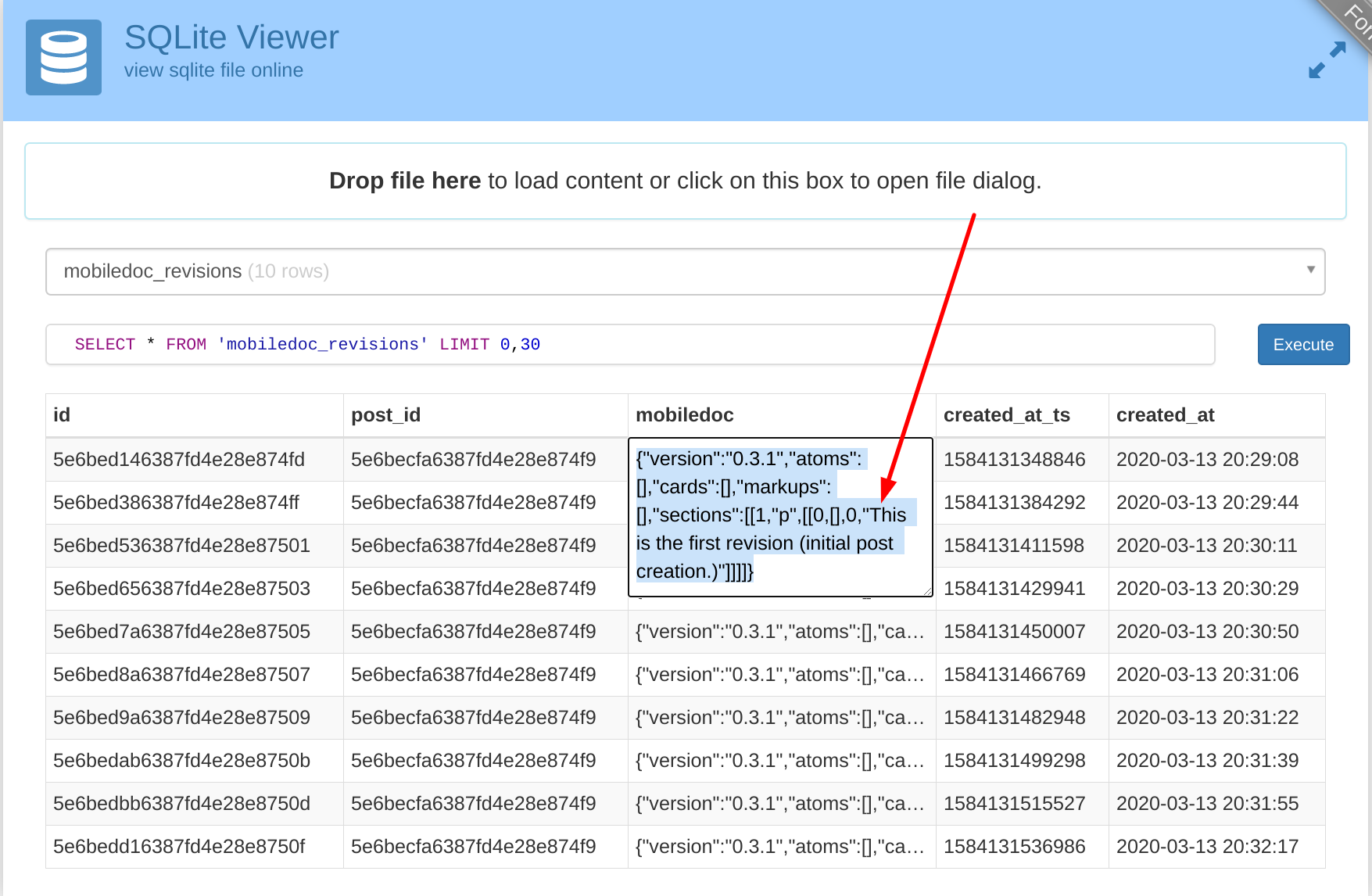This screenshot has width=1372, height=896.
Task: Click mobiledoc cell in the 20:31:39 row
Action: tap(780, 761)
